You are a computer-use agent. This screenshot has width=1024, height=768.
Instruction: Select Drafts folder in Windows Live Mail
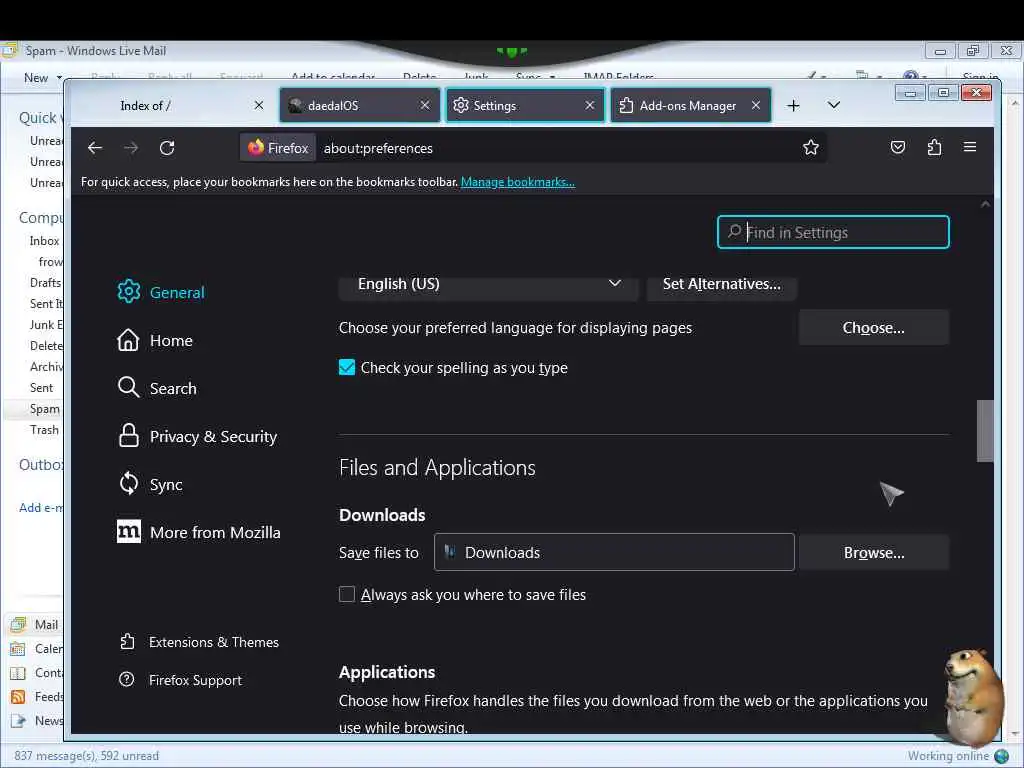pos(45,283)
